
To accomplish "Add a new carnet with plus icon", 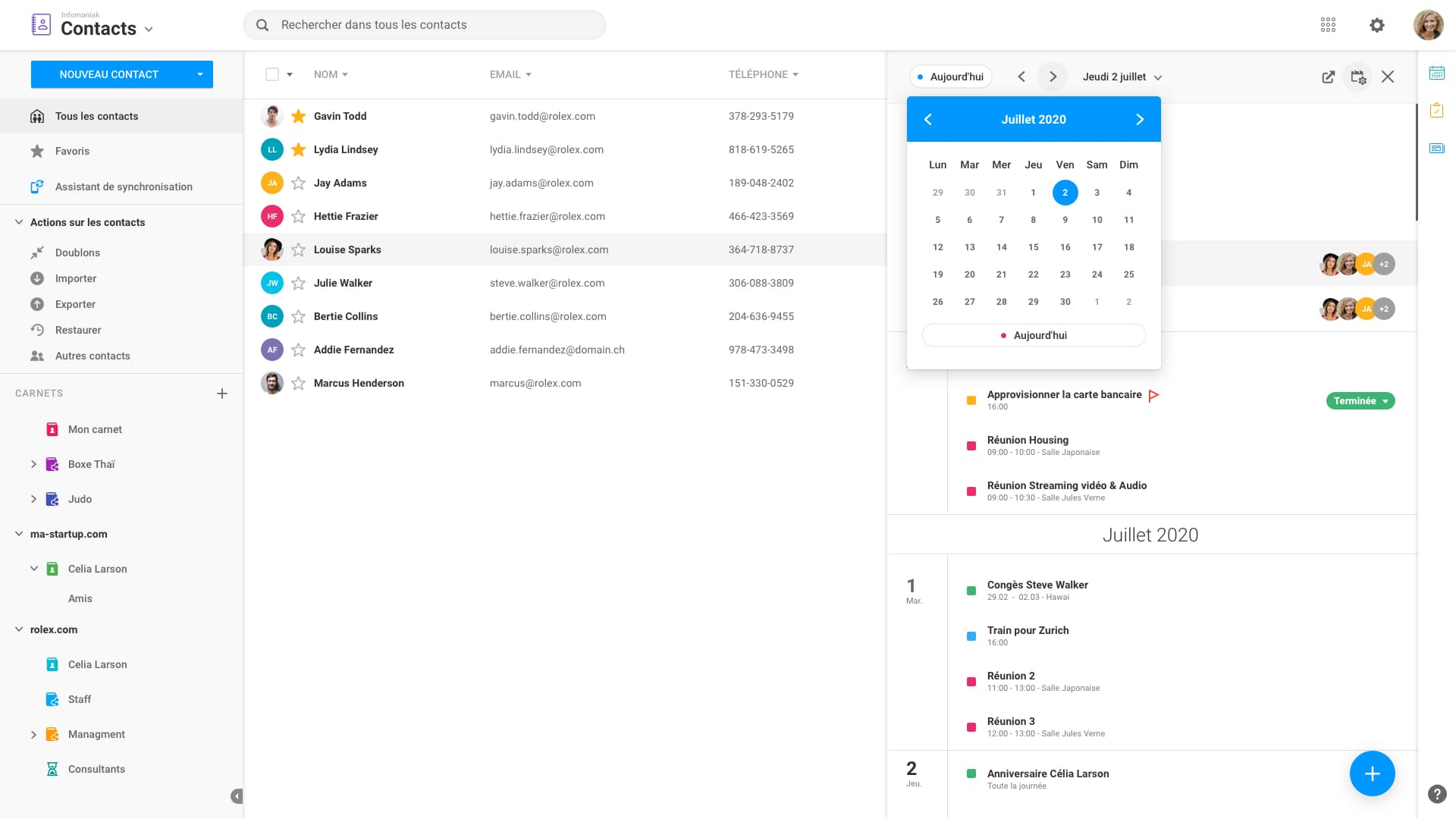I will [x=222, y=394].
